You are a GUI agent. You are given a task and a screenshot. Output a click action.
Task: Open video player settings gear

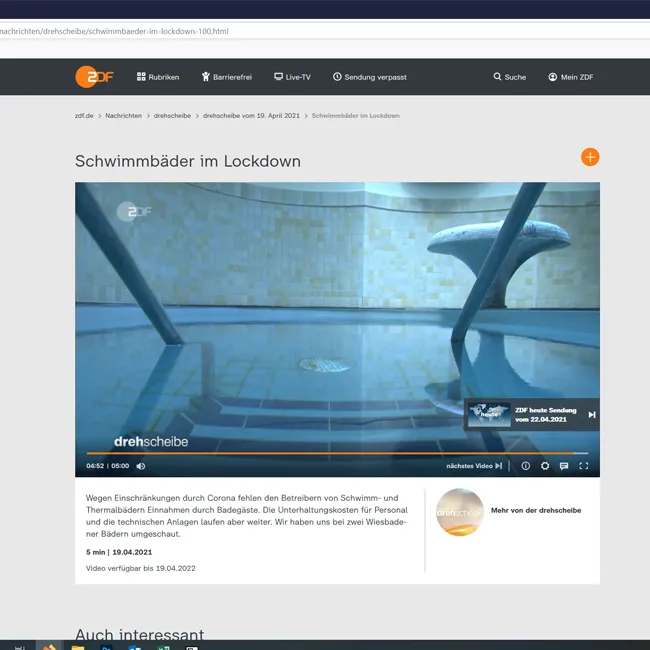pos(545,466)
